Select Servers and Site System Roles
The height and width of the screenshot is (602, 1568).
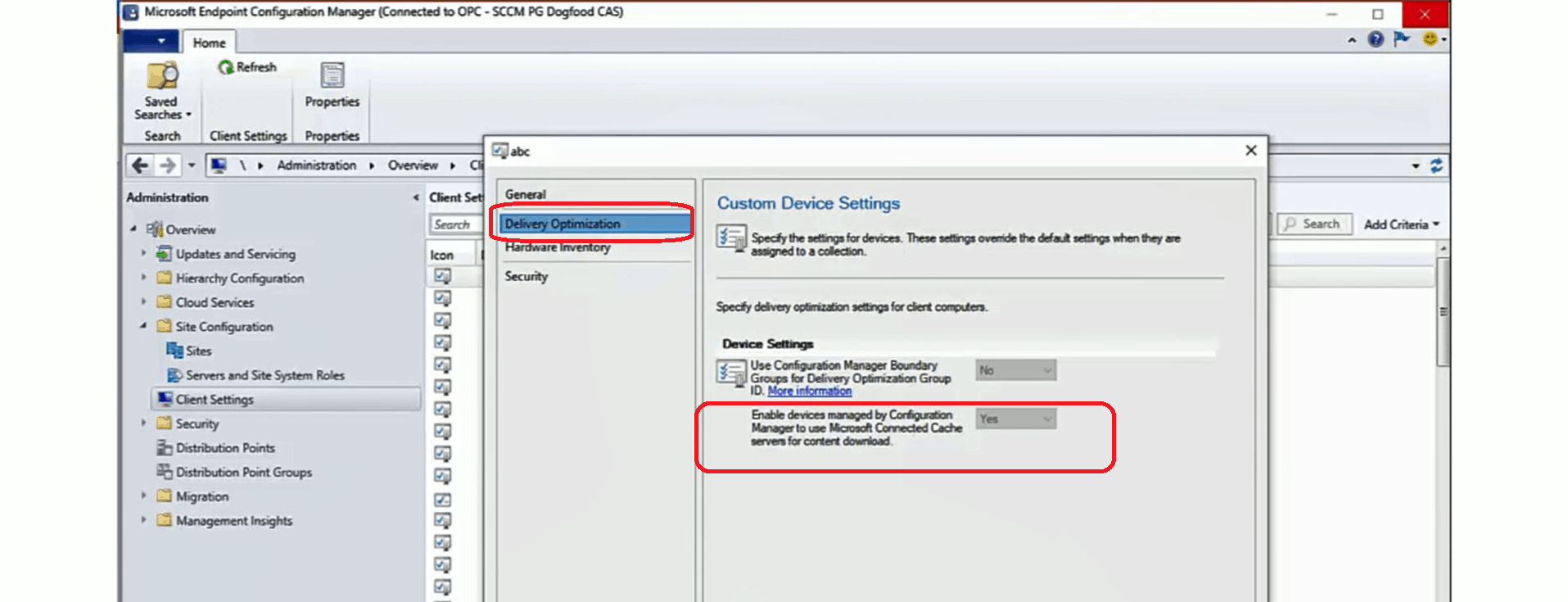click(265, 375)
